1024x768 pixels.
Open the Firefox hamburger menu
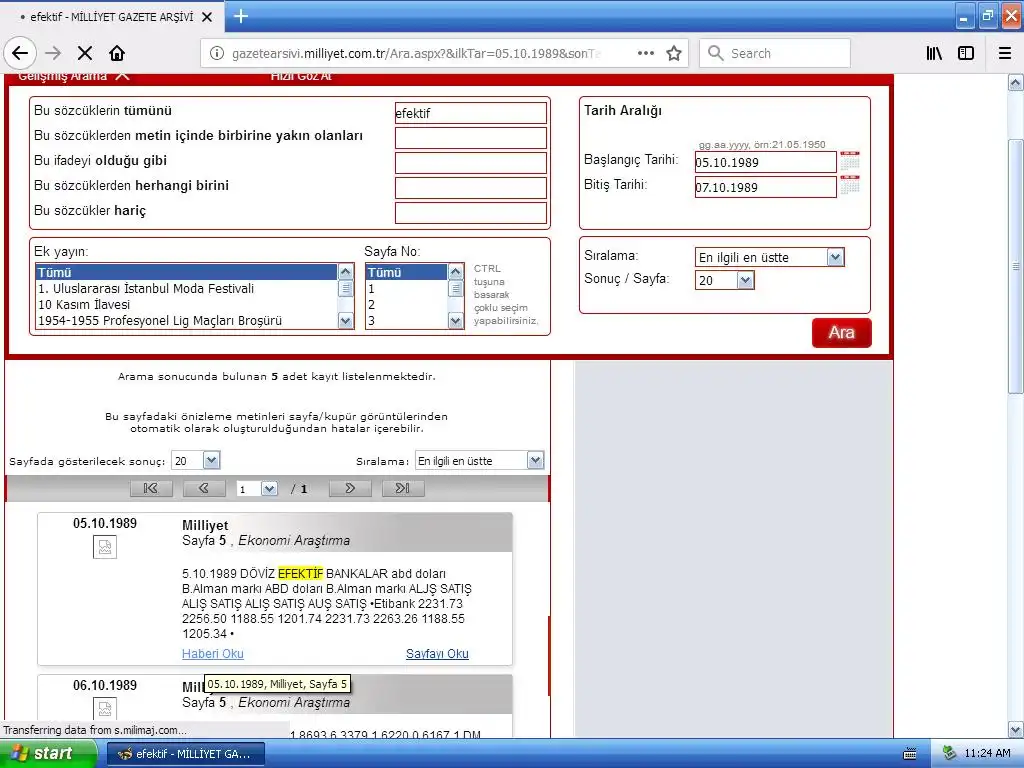tap(1005, 54)
